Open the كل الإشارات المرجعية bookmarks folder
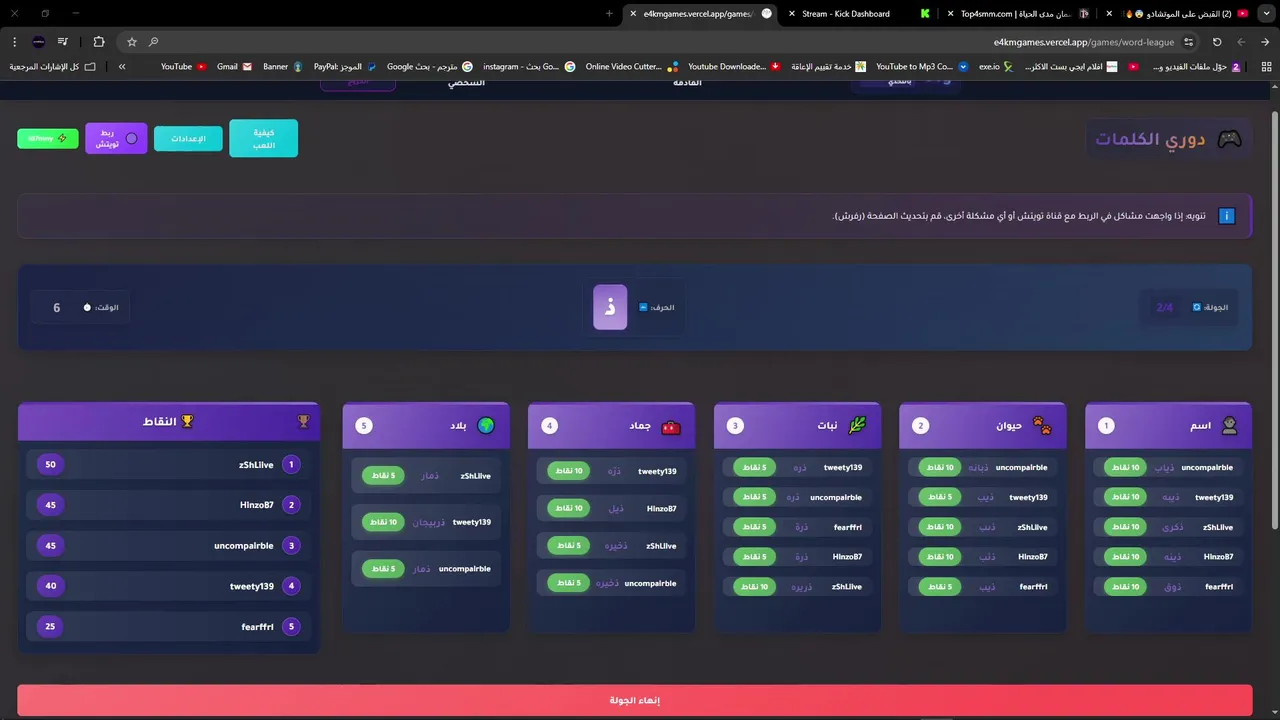Screen dimensions: 1280x720 click(53, 67)
